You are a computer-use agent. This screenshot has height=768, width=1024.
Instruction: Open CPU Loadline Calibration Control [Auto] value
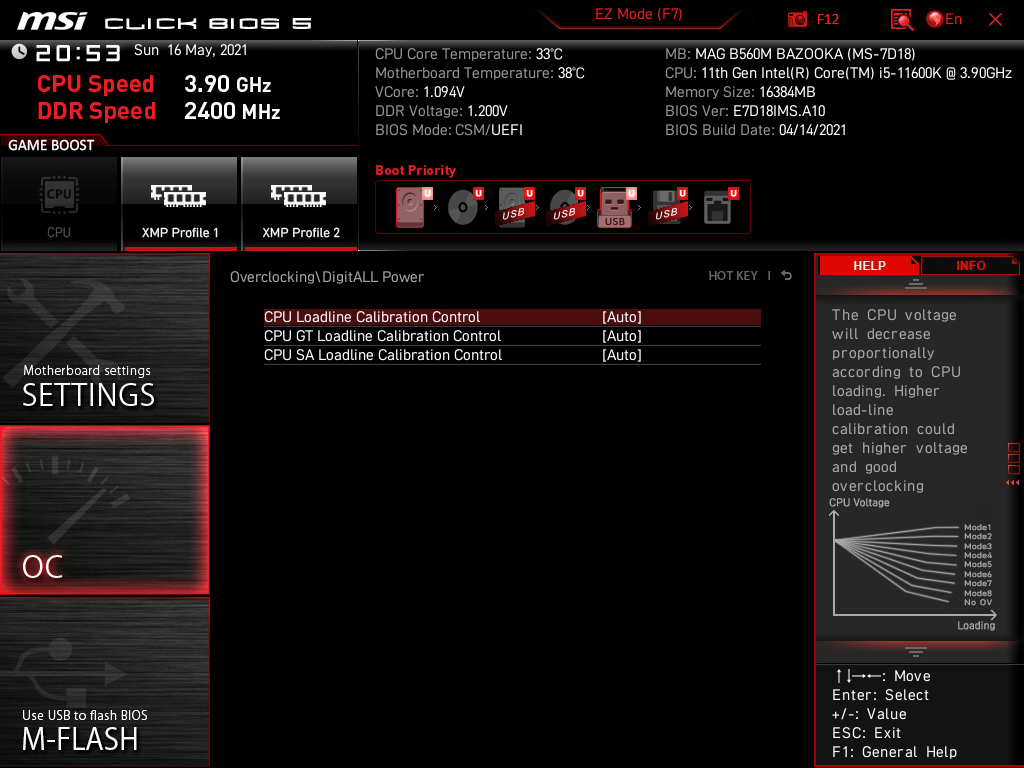pyautogui.click(x=622, y=317)
